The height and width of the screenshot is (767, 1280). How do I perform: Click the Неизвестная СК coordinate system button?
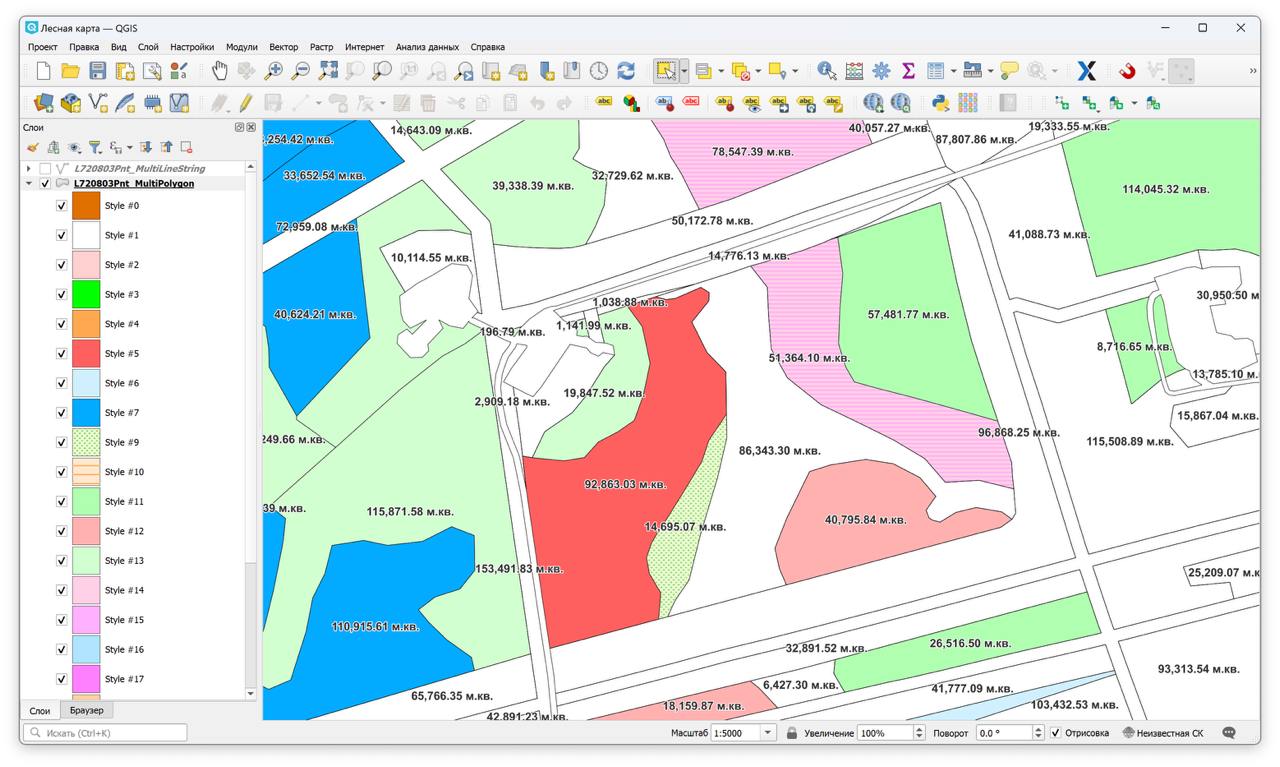[1163, 733]
